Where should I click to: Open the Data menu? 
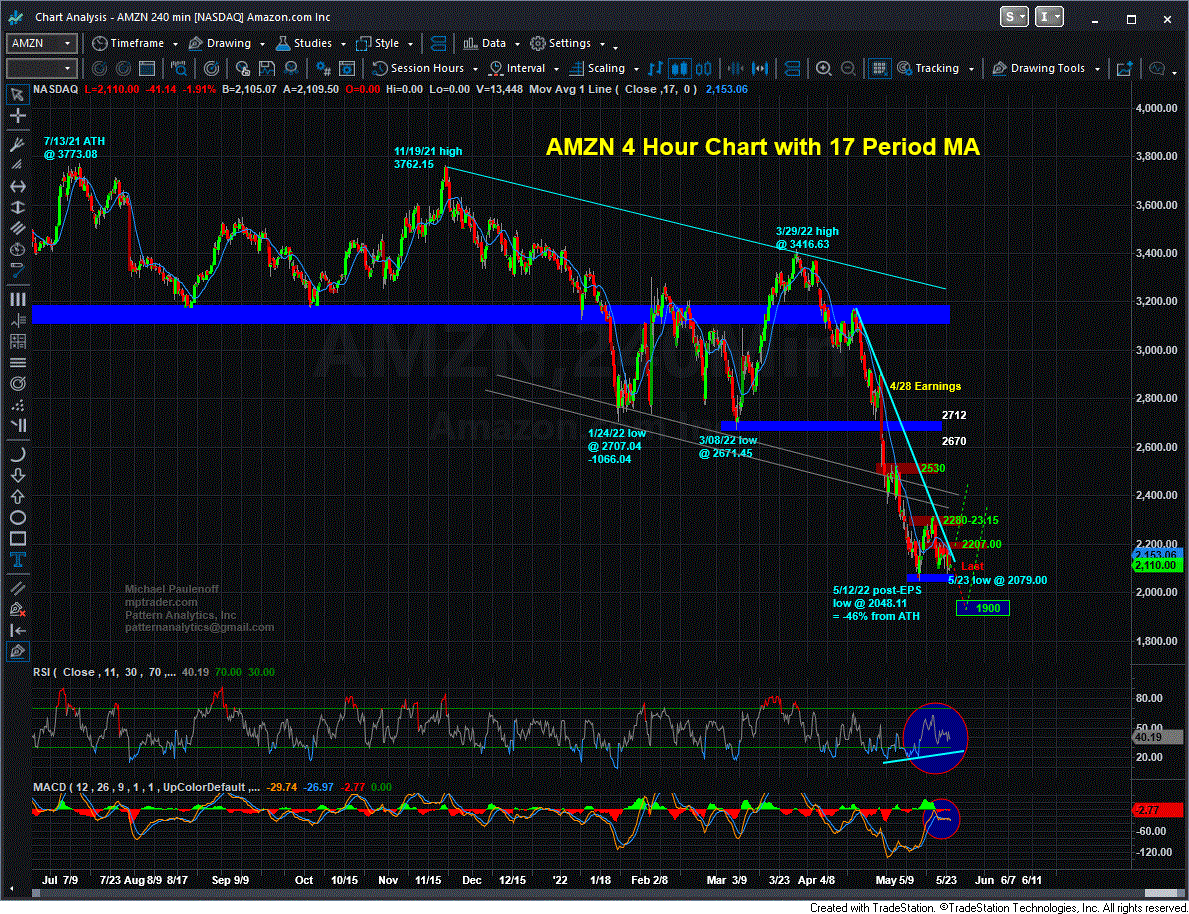click(x=491, y=43)
